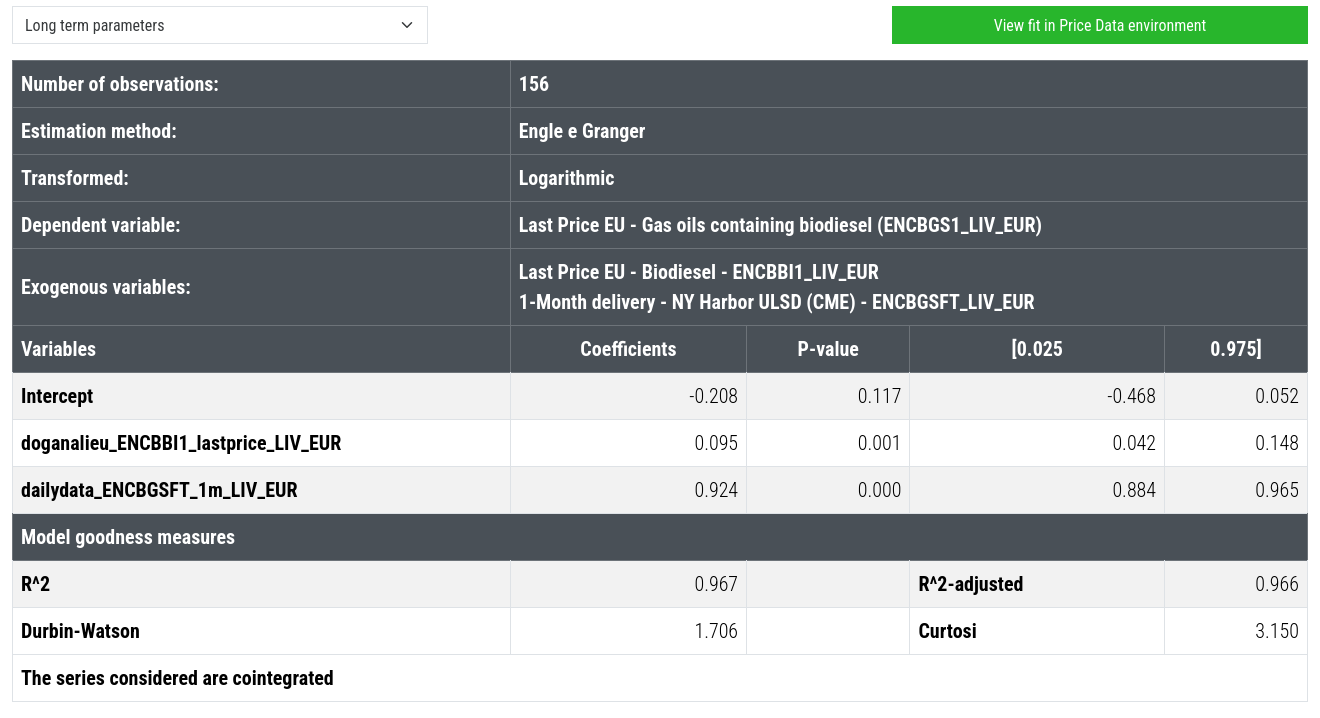Click the P-value column header
The width and height of the screenshot is (1320, 718).
[x=828, y=349]
